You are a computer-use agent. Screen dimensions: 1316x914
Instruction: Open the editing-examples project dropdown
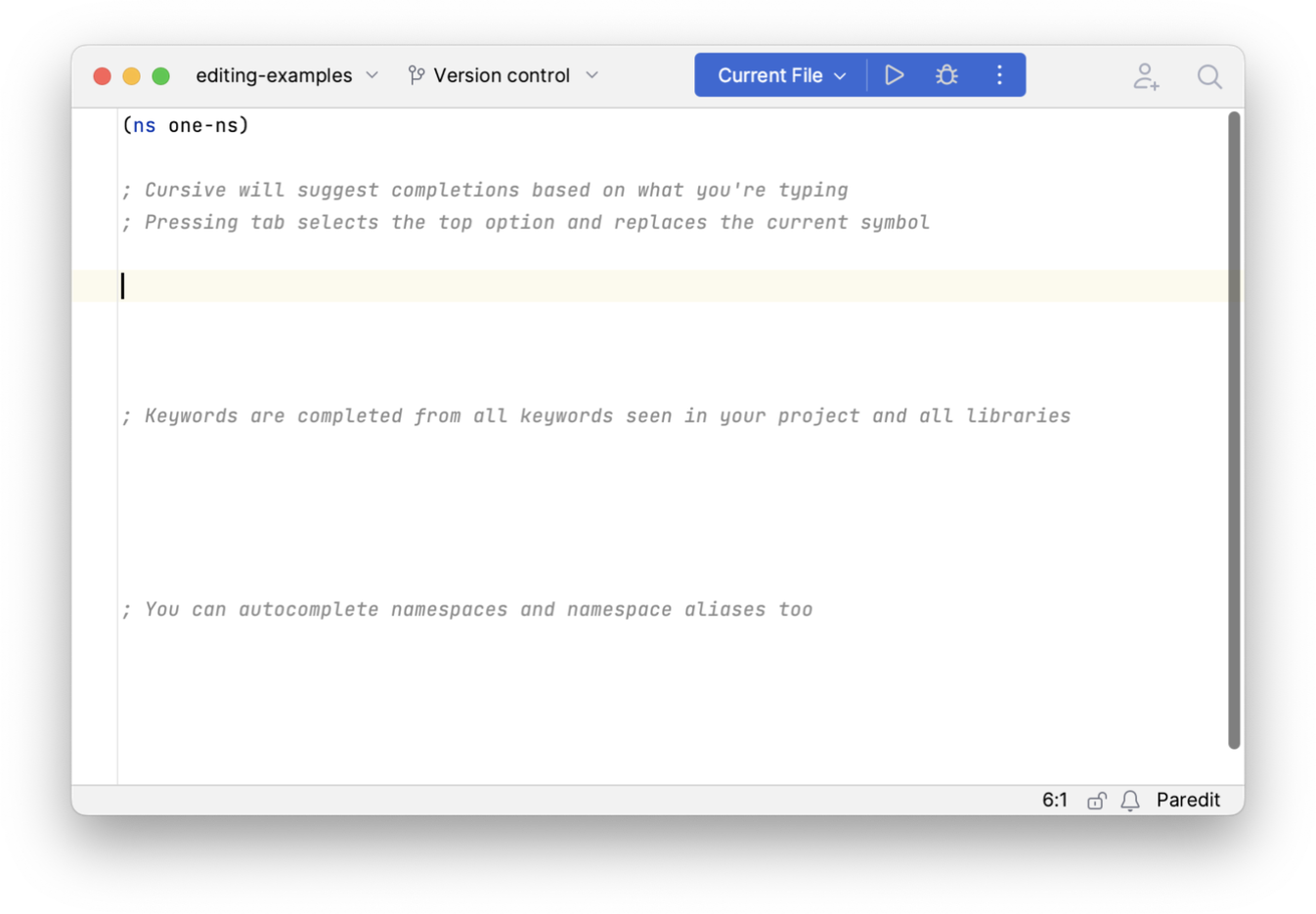[286, 75]
